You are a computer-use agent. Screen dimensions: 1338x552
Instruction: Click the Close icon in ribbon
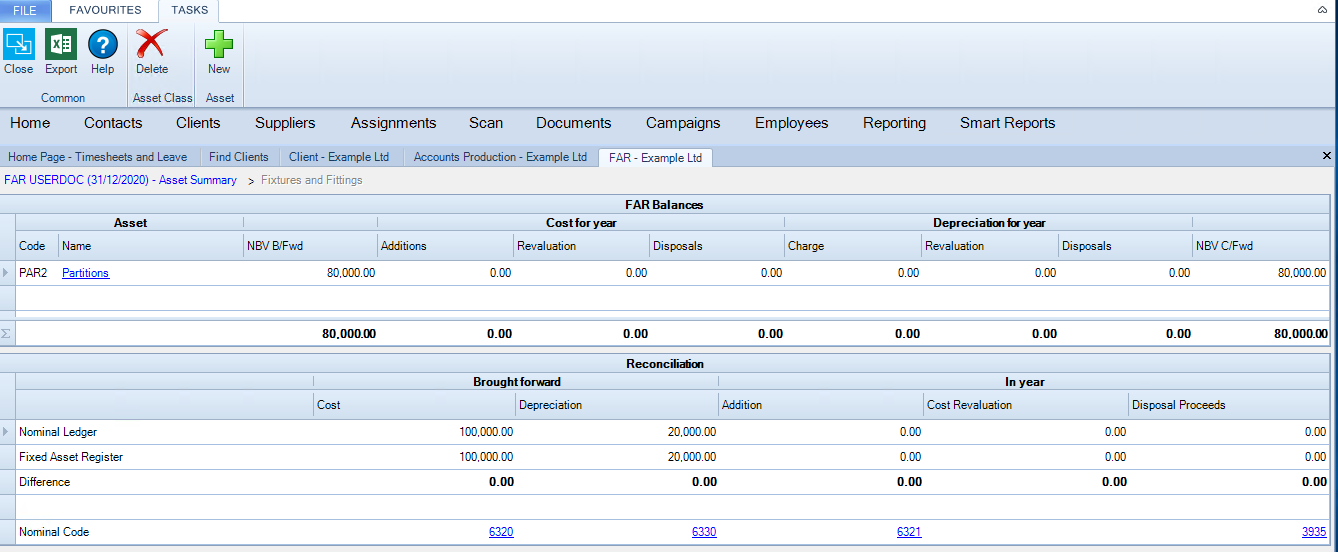coord(19,45)
